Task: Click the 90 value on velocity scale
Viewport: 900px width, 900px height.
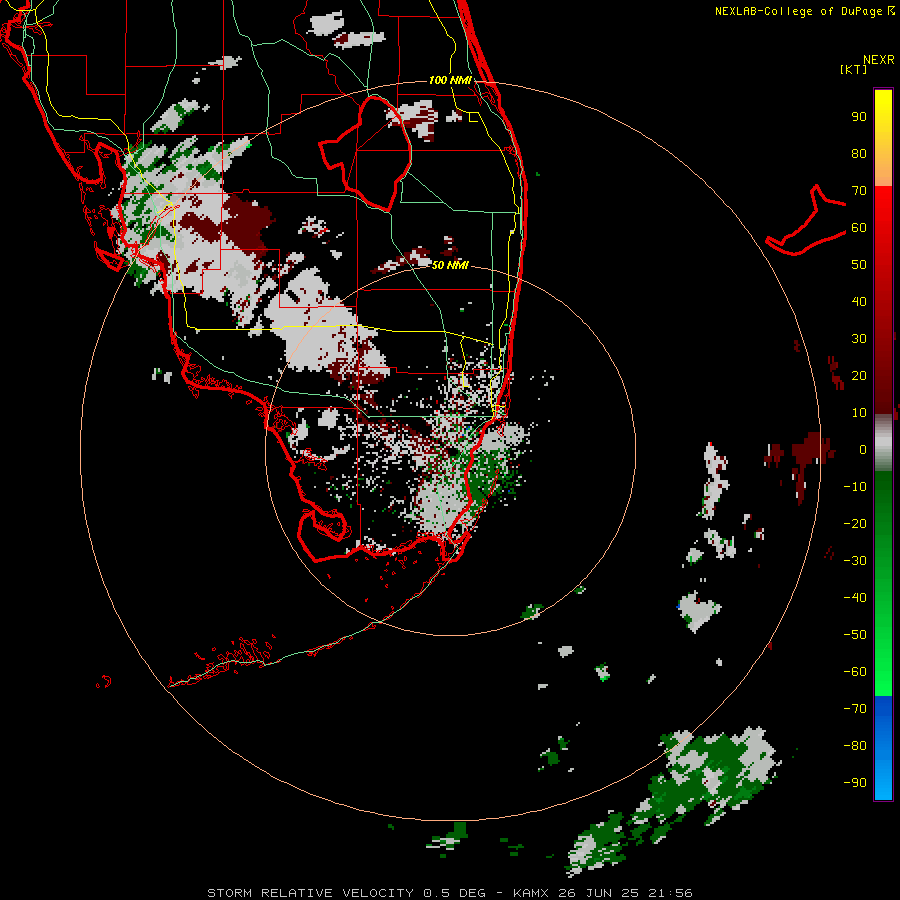Action: pyautogui.click(x=859, y=117)
